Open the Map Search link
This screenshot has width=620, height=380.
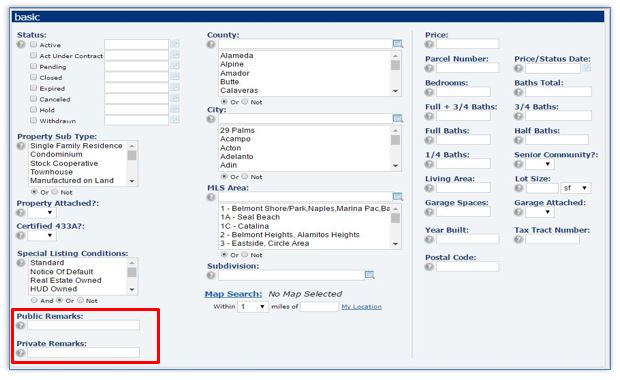pos(233,294)
